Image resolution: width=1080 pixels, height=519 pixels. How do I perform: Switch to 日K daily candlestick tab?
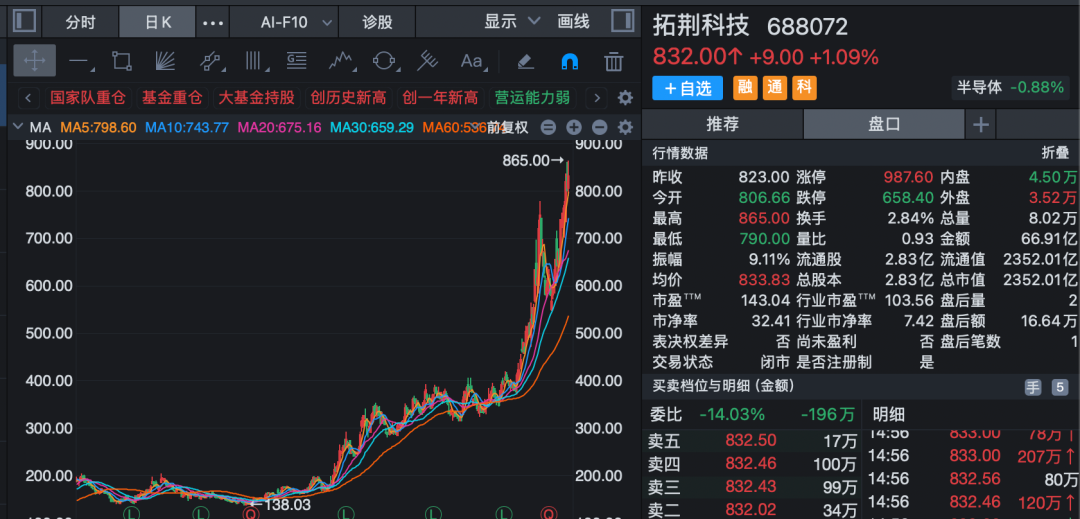point(158,22)
